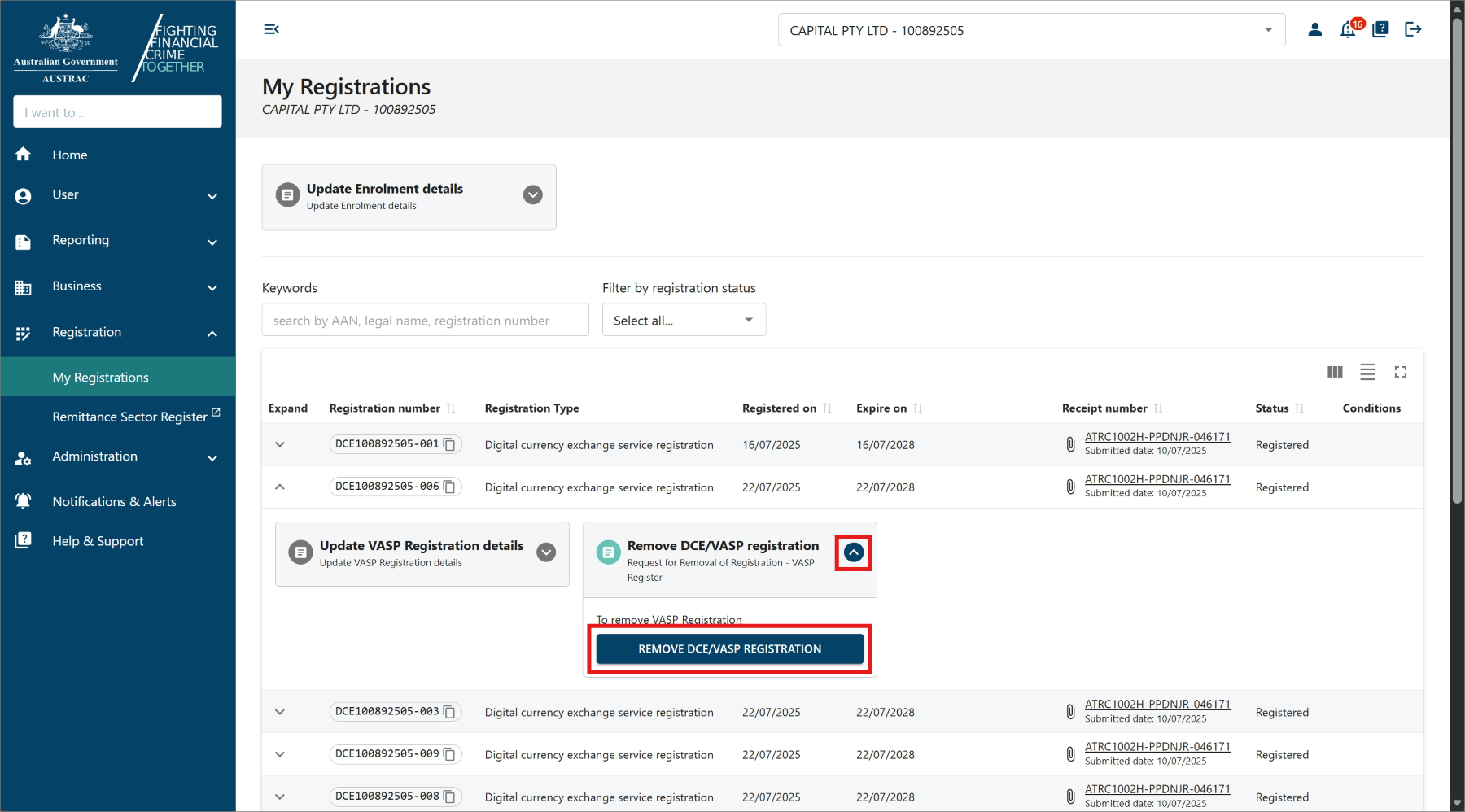Switch the registrations table to list view icon
This screenshot has height=812, width=1465.
pos(1367,372)
